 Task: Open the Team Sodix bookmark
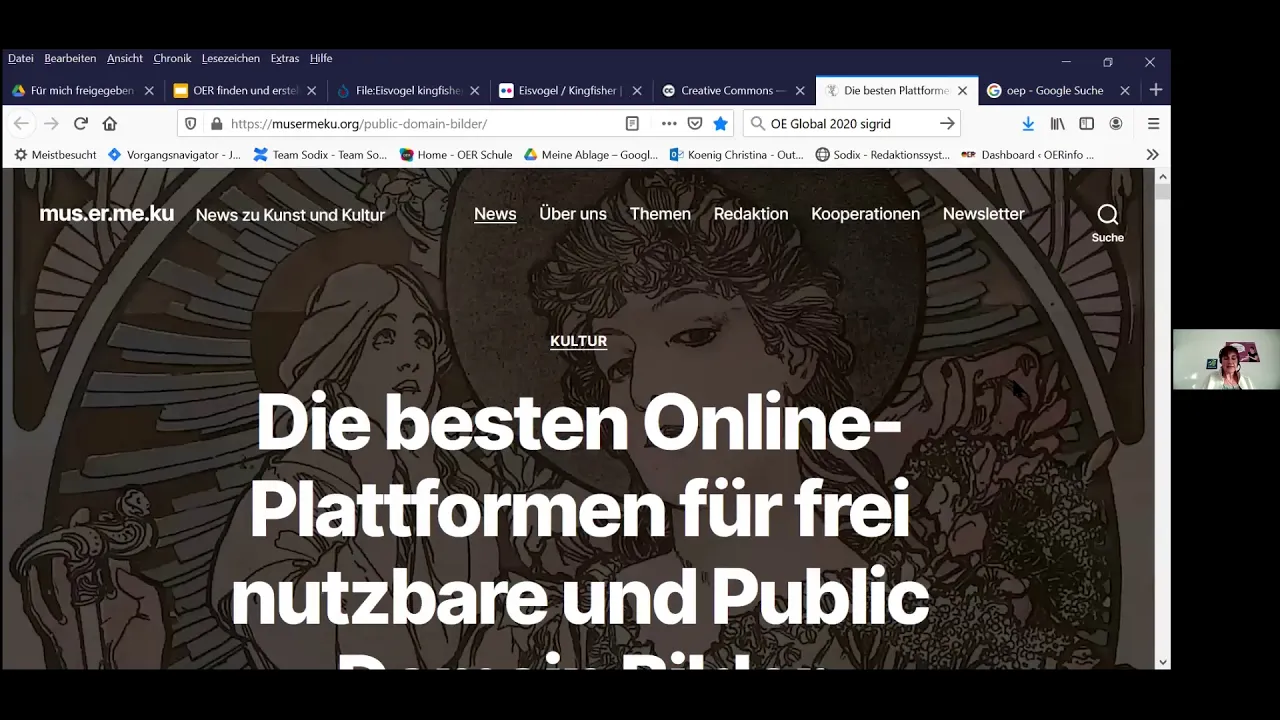point(320,155)
